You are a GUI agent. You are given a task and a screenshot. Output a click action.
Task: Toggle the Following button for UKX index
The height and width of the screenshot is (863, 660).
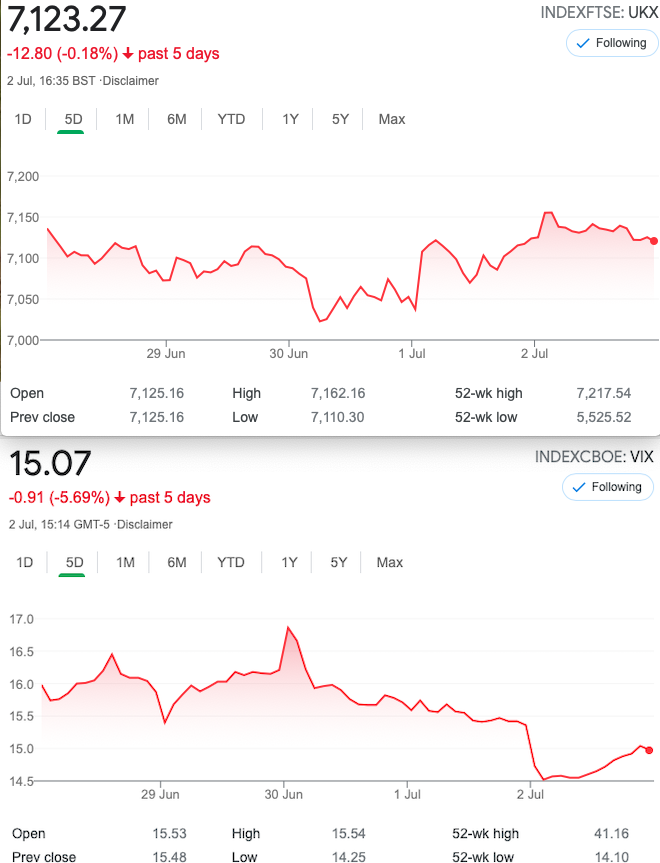(610, 43)
